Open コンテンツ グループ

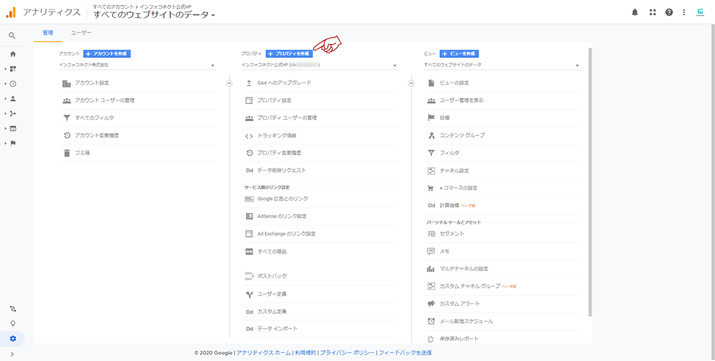[x=502, y=135]
